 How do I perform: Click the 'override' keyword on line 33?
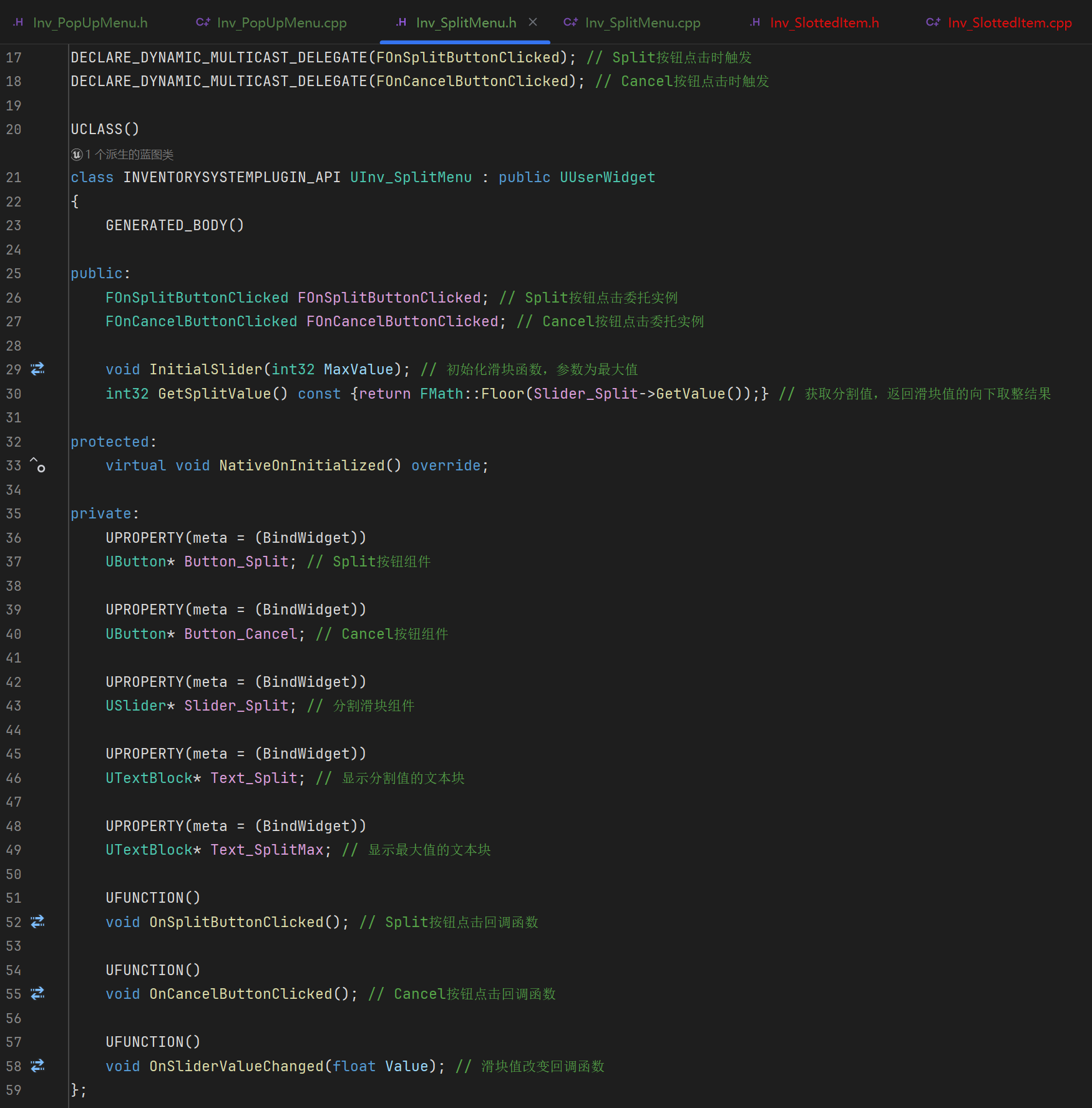tap(446, 465)
